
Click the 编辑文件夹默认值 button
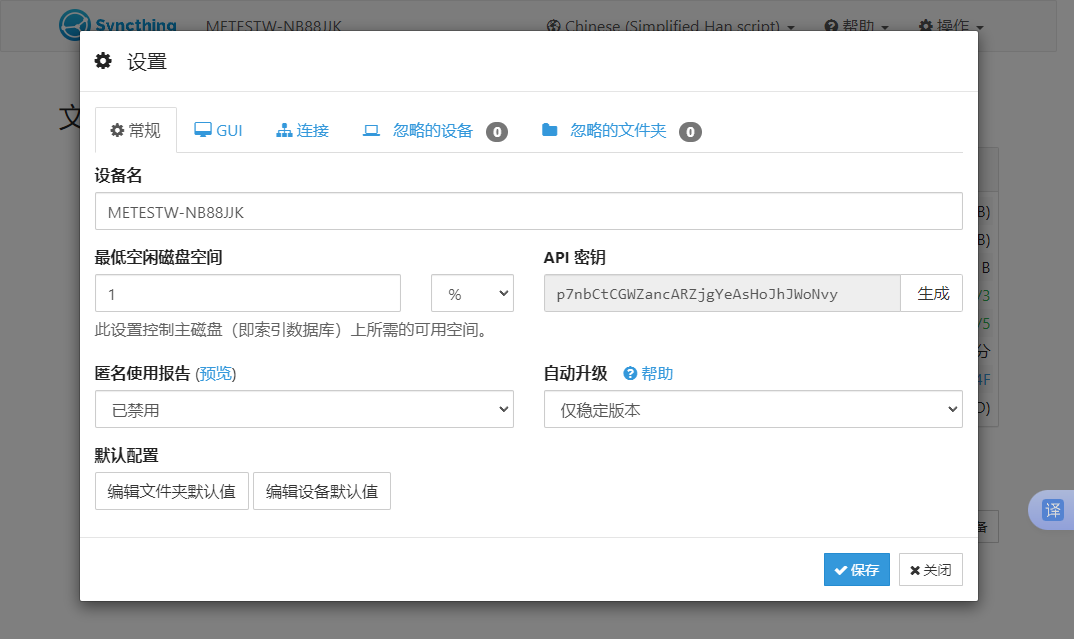coord(171,491)
